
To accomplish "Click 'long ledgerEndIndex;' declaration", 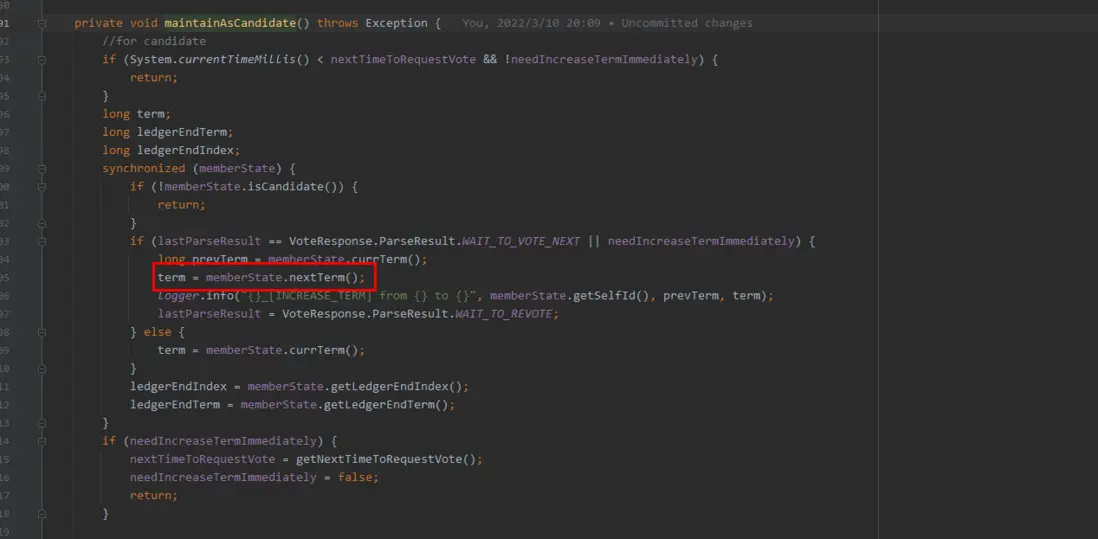I will (x=172, y=150).
